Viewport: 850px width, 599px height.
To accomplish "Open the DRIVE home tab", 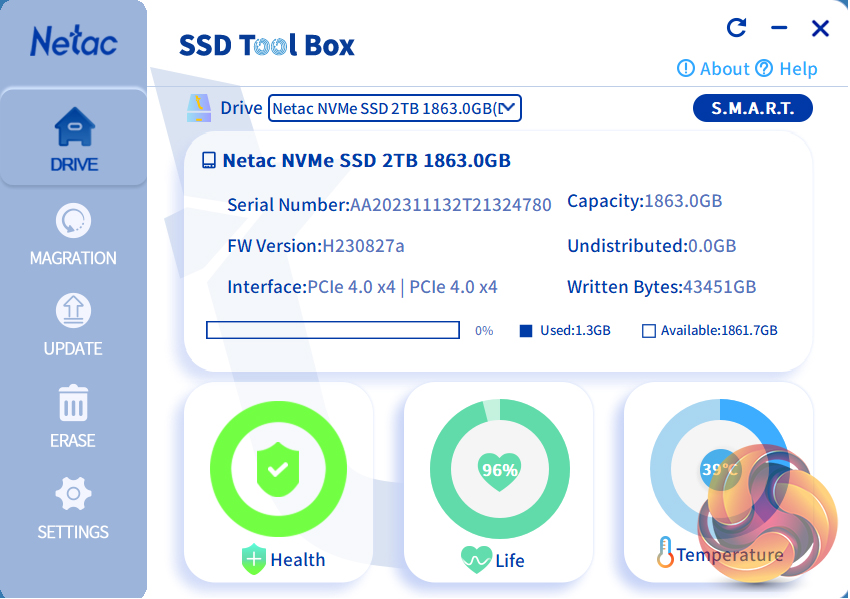I will click(74, 138).
